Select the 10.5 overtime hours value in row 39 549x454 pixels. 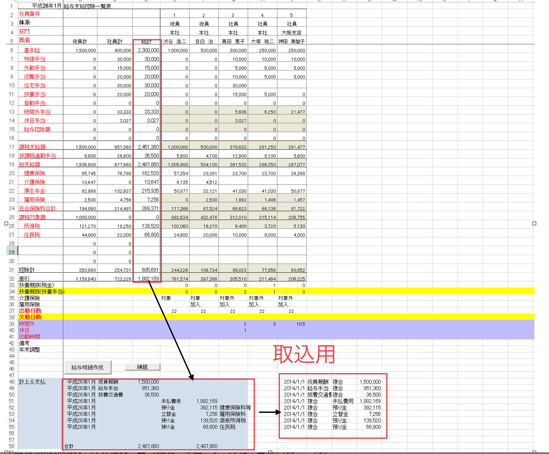(x=300, y=324)
